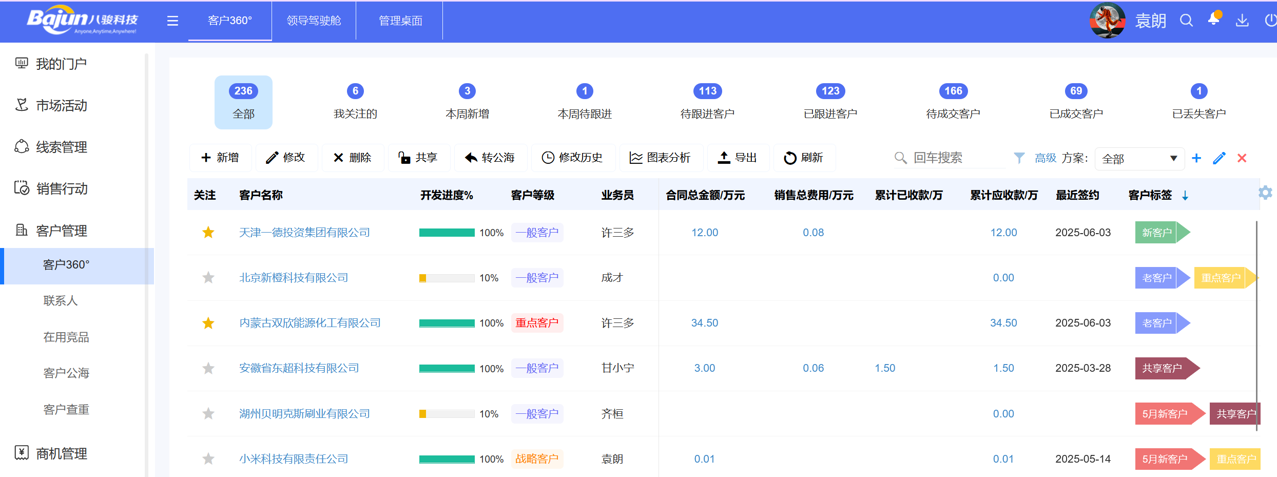Toggle follow star for 北京新橙科技有限公司

pos(208,278)
